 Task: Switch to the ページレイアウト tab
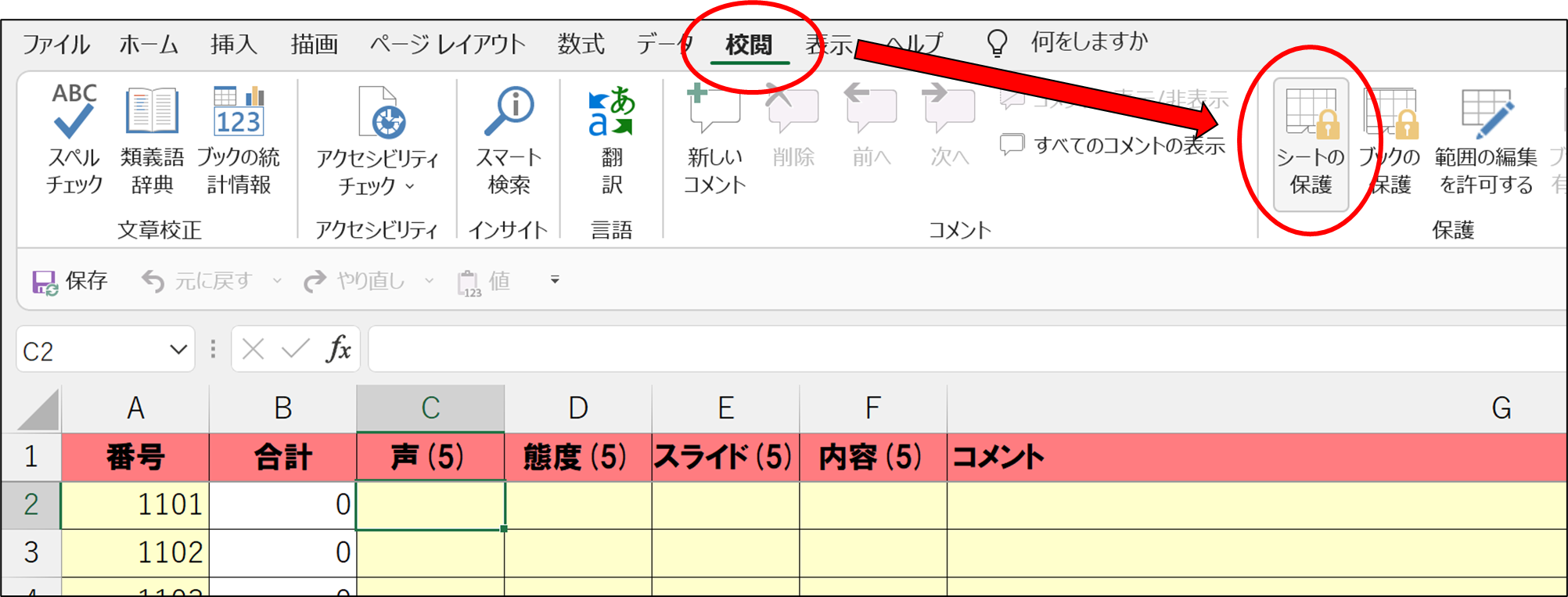(x=448, y=44)
